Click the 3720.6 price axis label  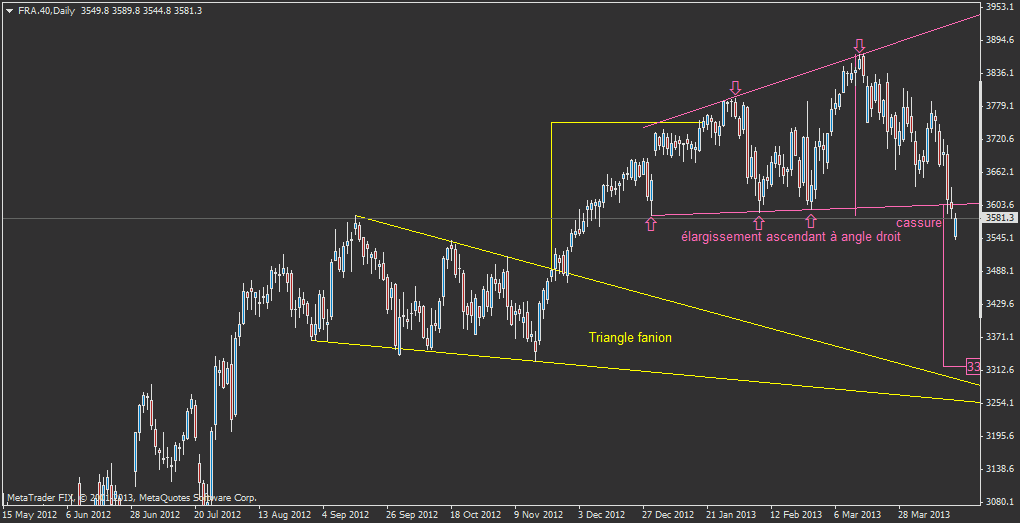(1000, 139)
